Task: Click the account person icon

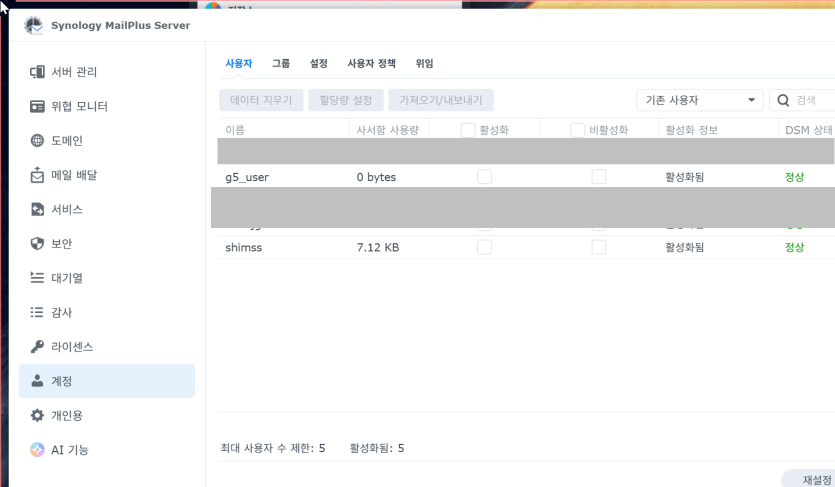Action: tap(37, 381)
